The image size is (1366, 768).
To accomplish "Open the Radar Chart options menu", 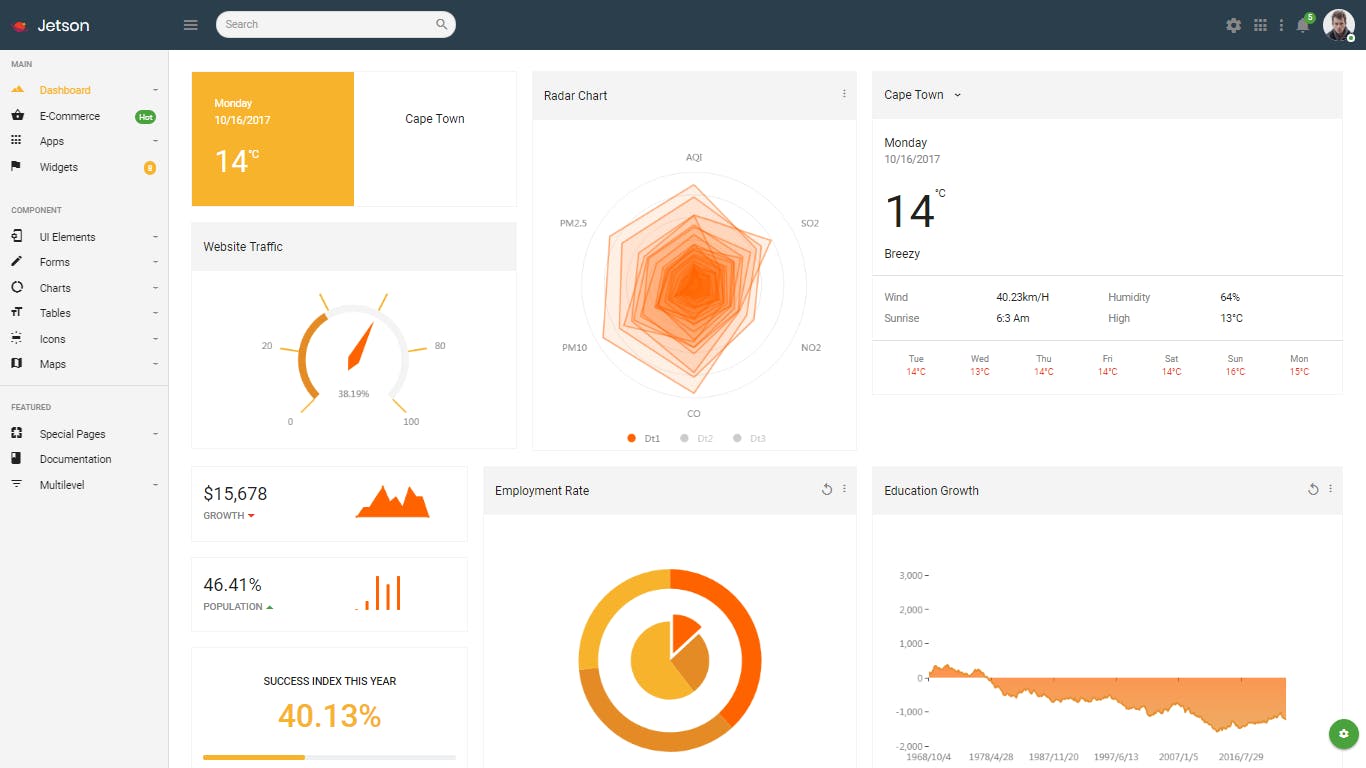I will click(845, 95).
